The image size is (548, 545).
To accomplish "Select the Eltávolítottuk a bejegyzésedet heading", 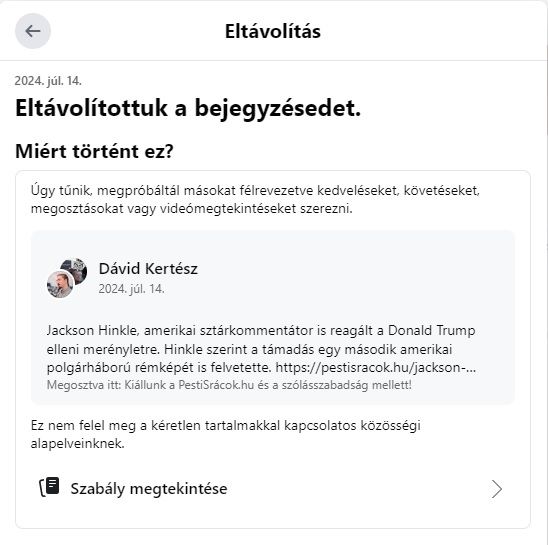I will point(188,108).
